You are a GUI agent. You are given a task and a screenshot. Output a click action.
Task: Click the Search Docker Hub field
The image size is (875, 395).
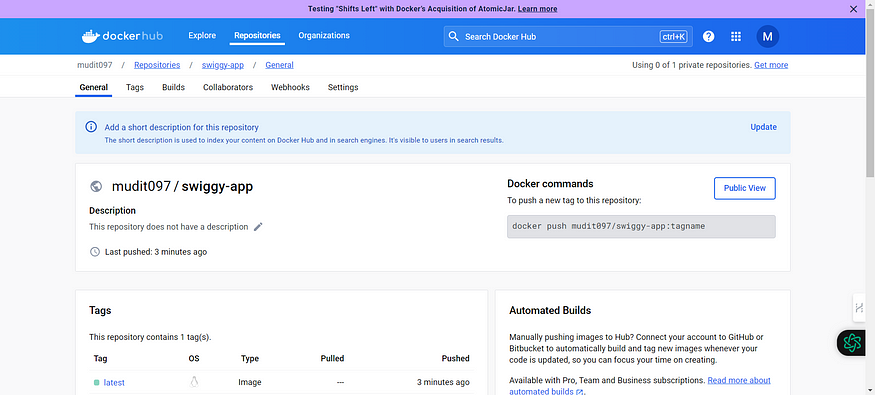pos(568,36)
